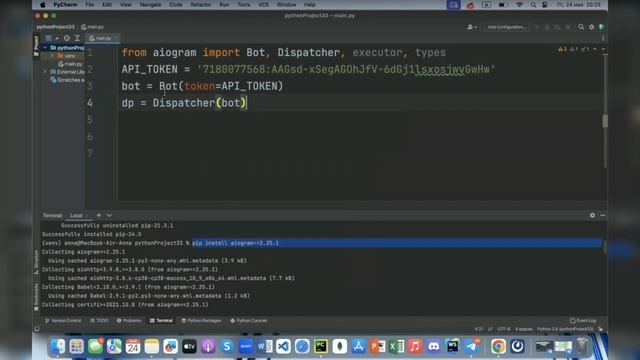Open the Version Control tool window

[x=63, y=320]
